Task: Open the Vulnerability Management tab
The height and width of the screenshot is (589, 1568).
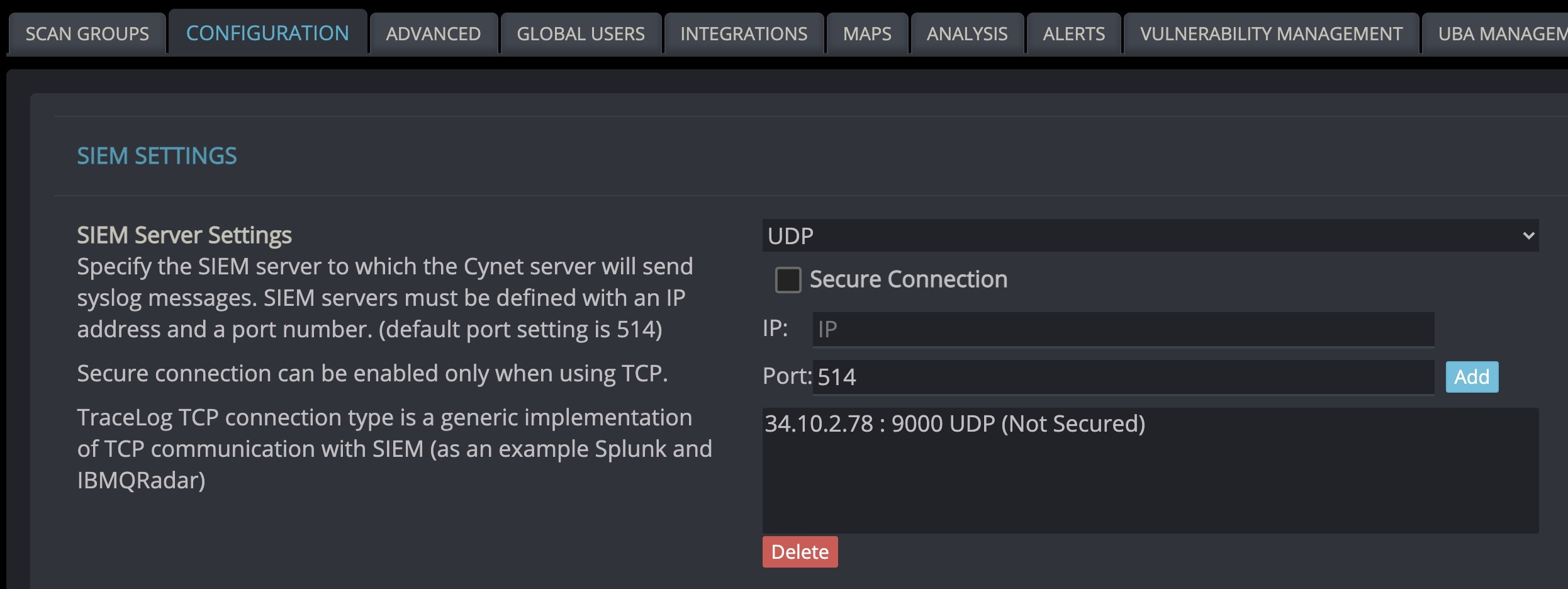Action: (x=1271, y=33)
